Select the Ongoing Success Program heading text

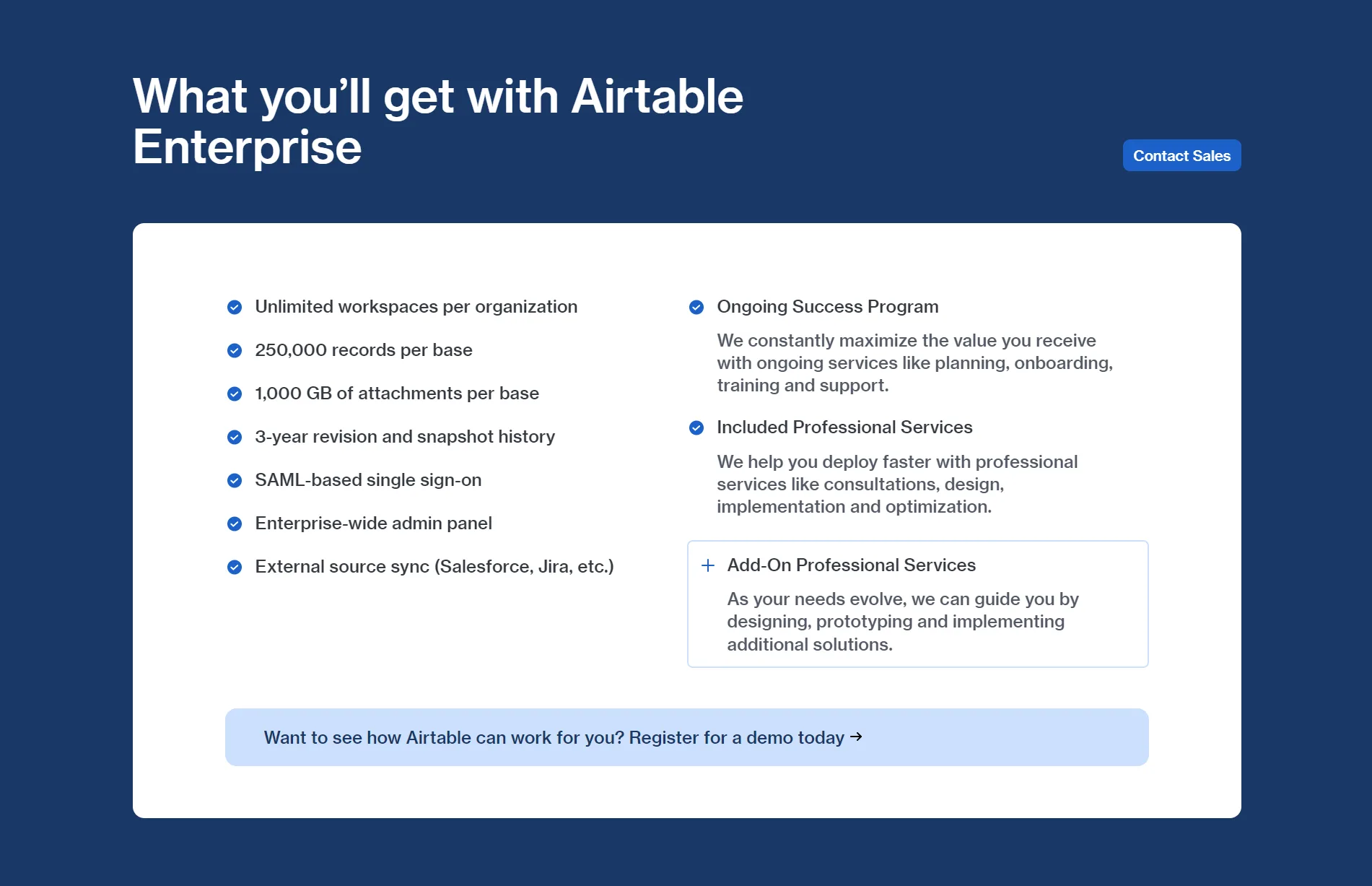[x=828, y=307]
